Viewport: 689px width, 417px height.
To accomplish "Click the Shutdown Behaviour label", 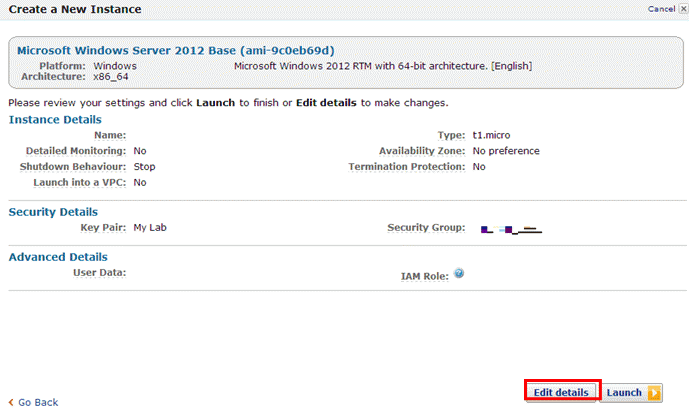I will pyautogui.click(x=73, y=167).
